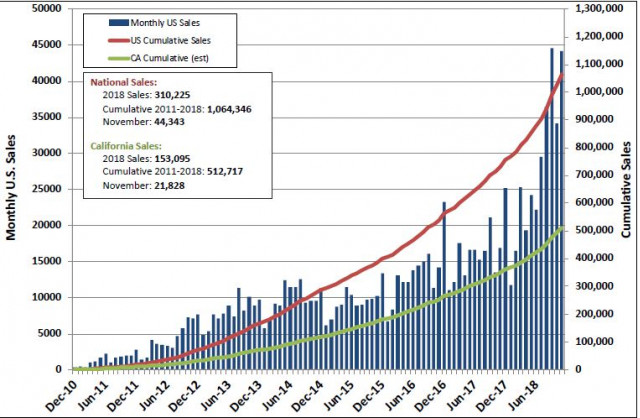Screen dimensions: 640x418
Task: Click the right axis label 500,000
Action: (x=594, y=230)
